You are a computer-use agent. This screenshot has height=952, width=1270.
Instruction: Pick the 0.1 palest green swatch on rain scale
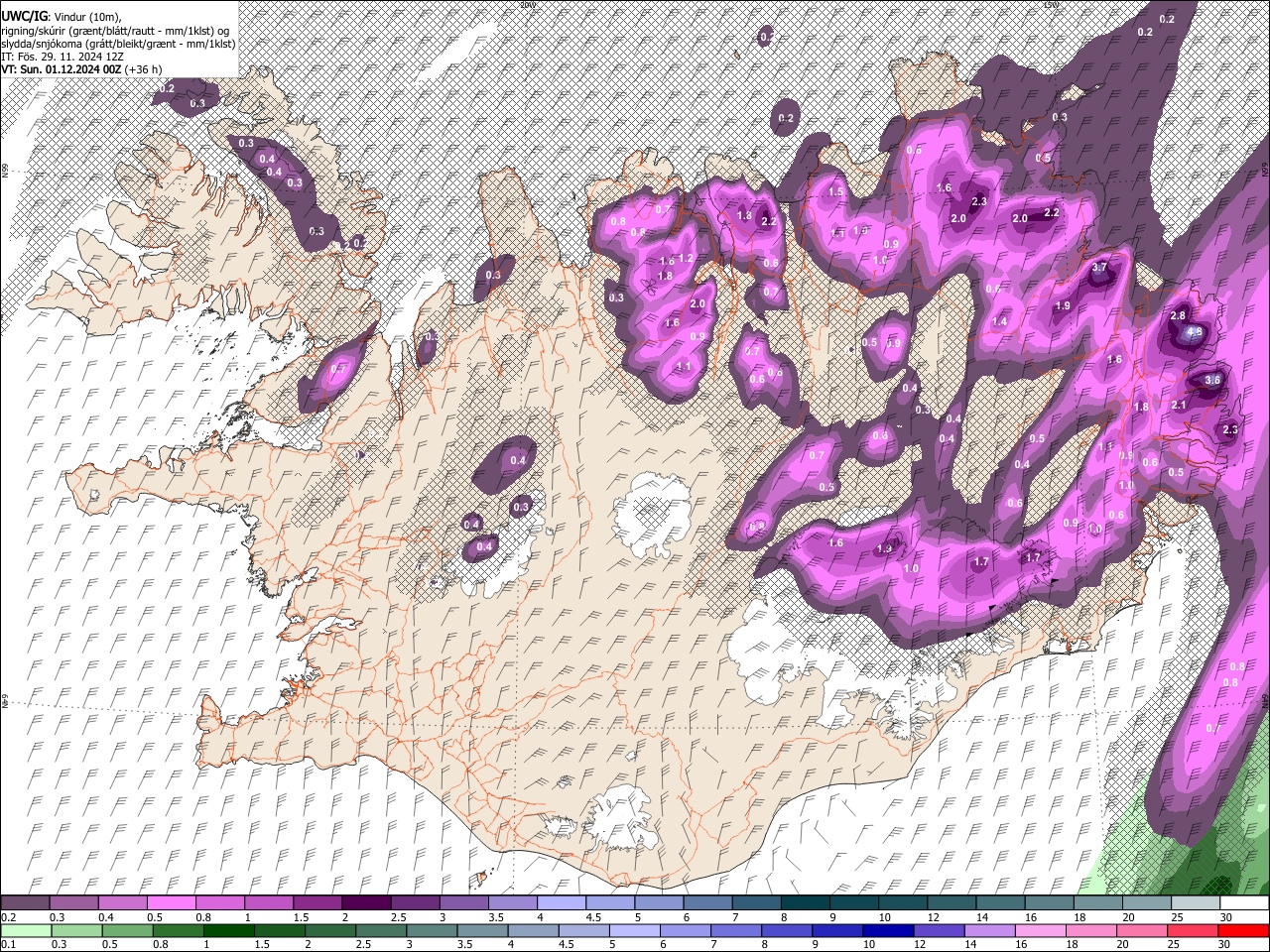tap(27, 931)
